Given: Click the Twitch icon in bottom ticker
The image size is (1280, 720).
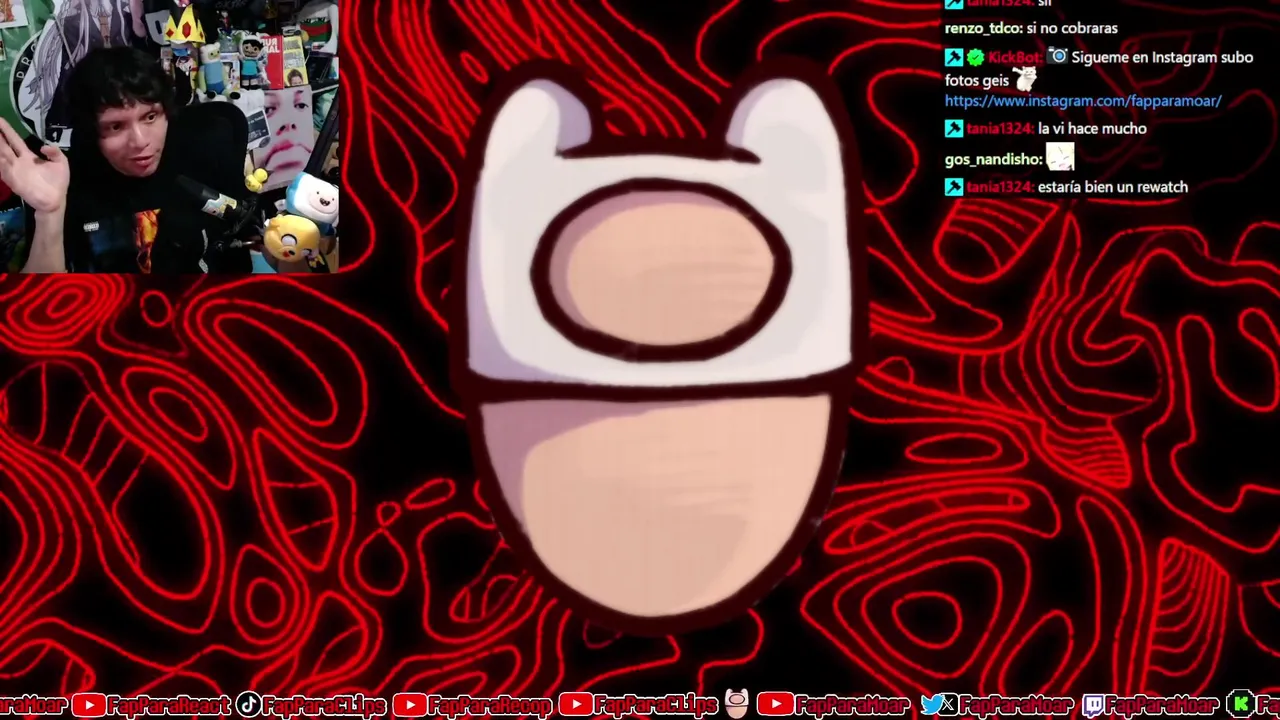Looking at the screenshot, I should tap(1093, 706).
